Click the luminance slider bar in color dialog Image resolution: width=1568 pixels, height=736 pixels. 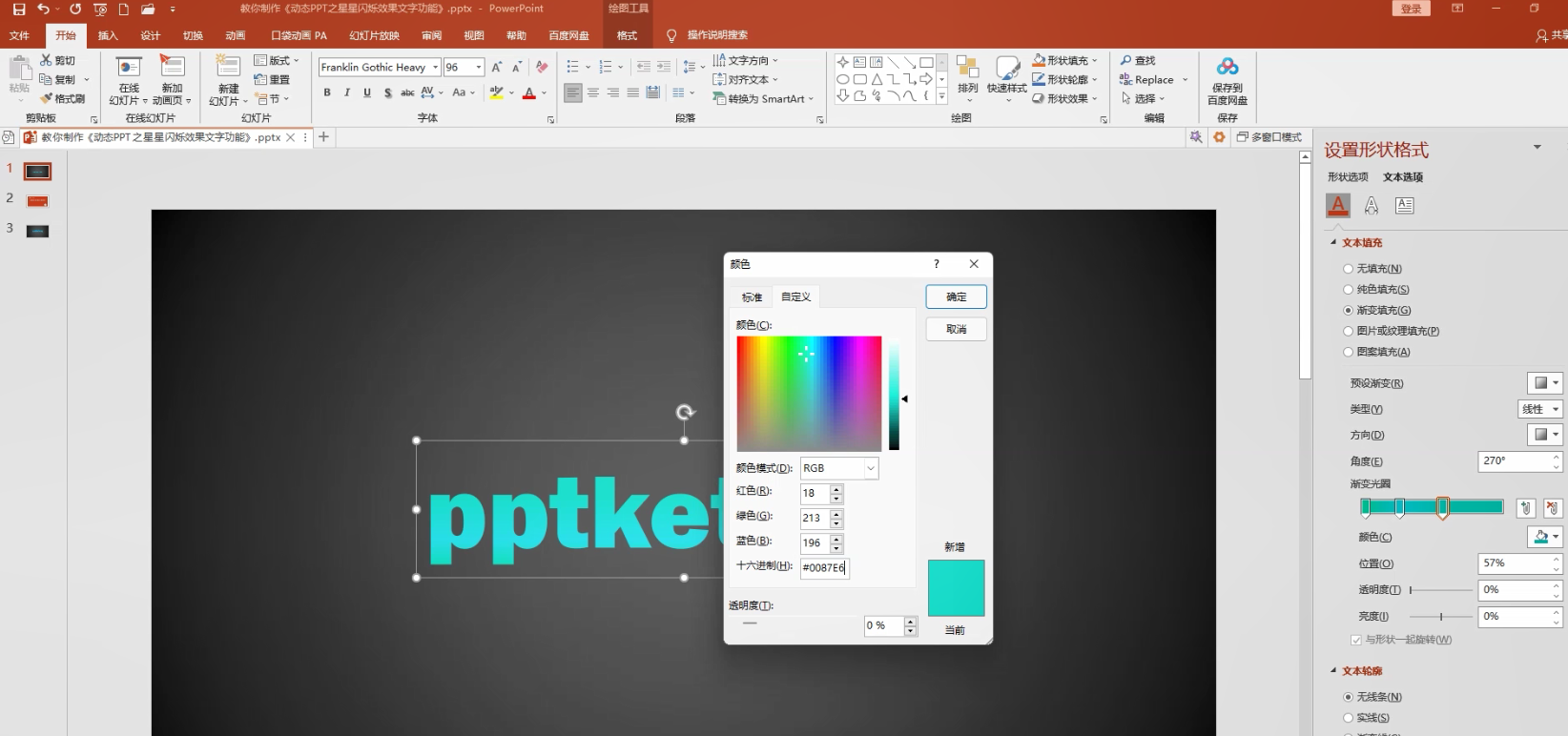pyautogui.click(x=894, y=394)
